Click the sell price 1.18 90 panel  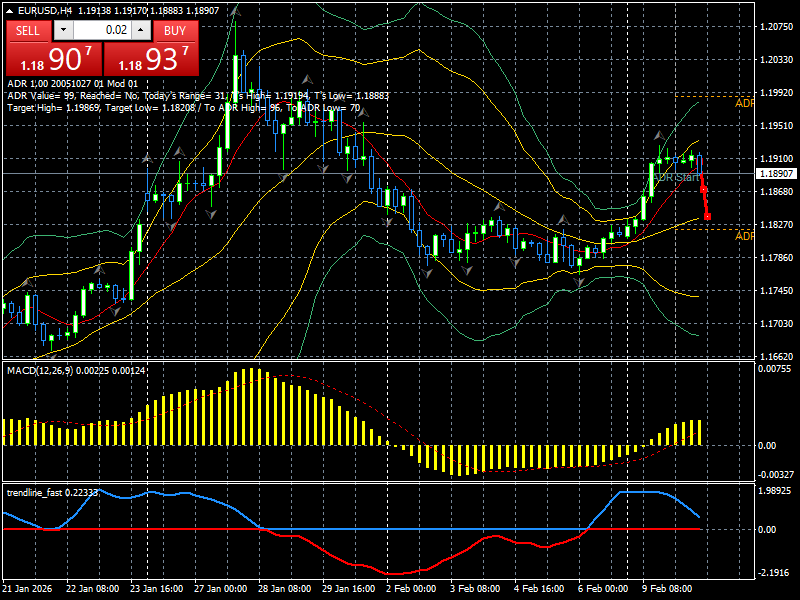(x=54, y=59)
